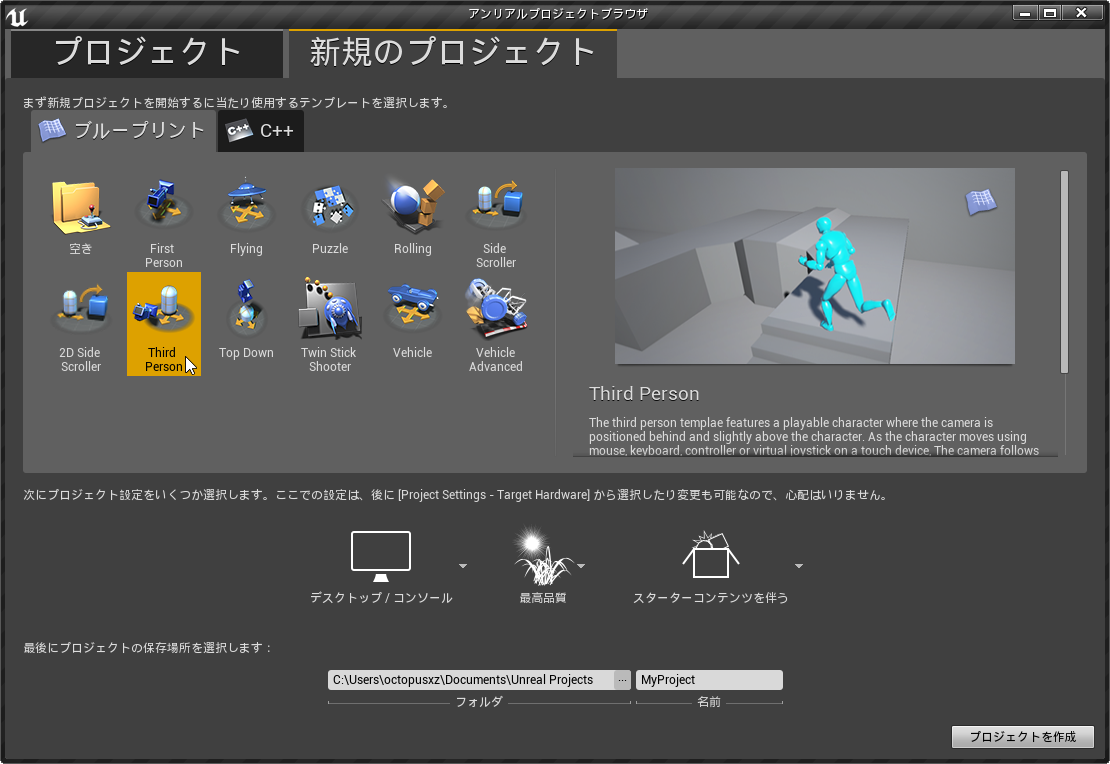
Task: Switch to the プロジェクト tab
Action: point(147,54)
